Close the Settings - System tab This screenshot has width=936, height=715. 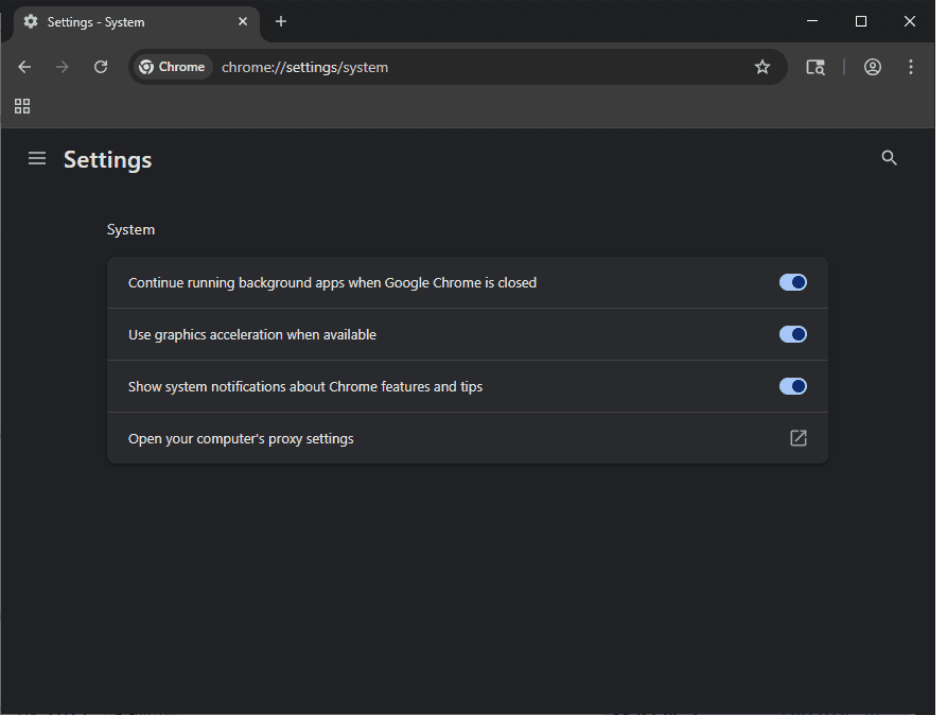click(x=242, y=21)
